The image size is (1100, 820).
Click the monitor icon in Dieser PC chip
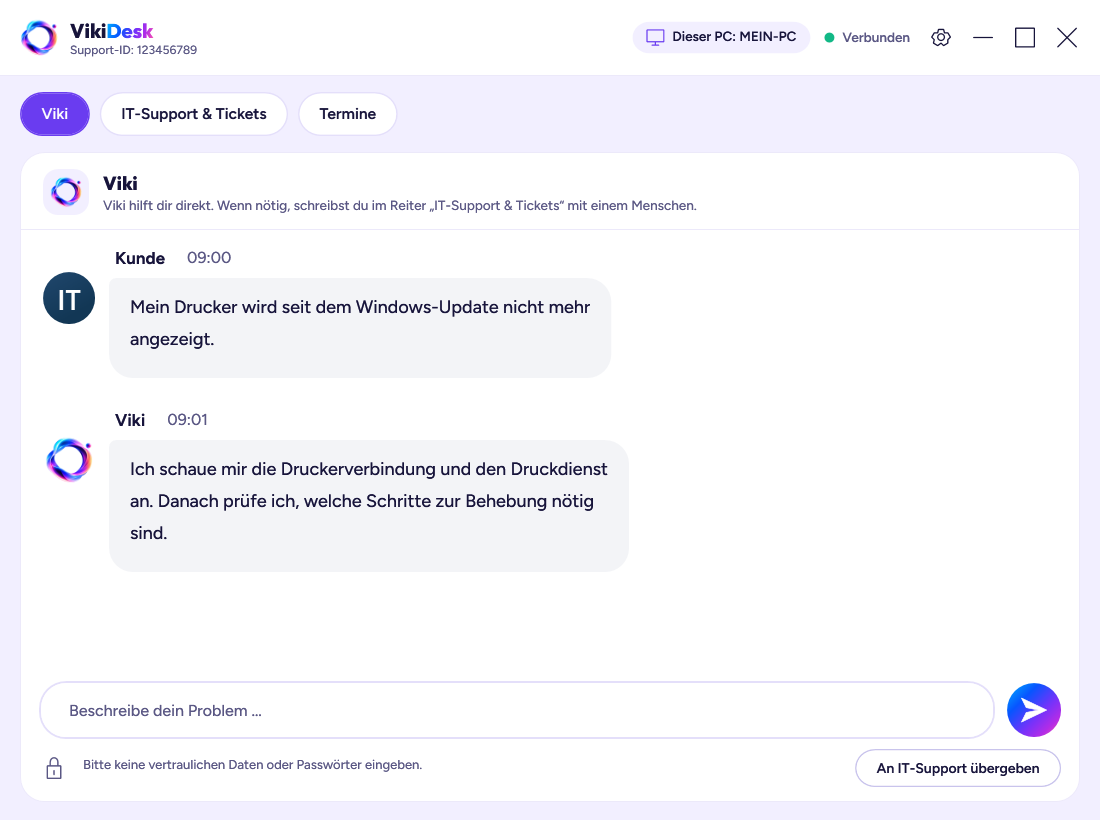pyautogui.click(x=655, y=37)
